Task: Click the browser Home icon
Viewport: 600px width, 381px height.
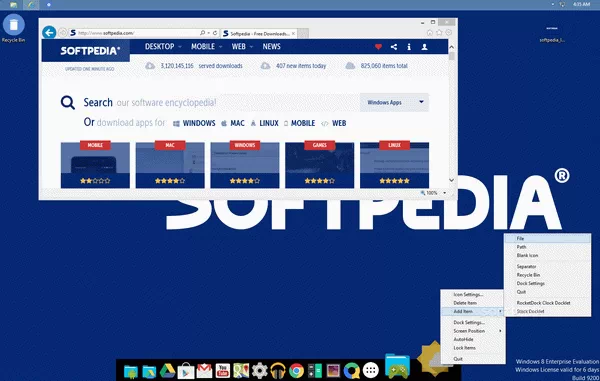Action: pos(430,33)
